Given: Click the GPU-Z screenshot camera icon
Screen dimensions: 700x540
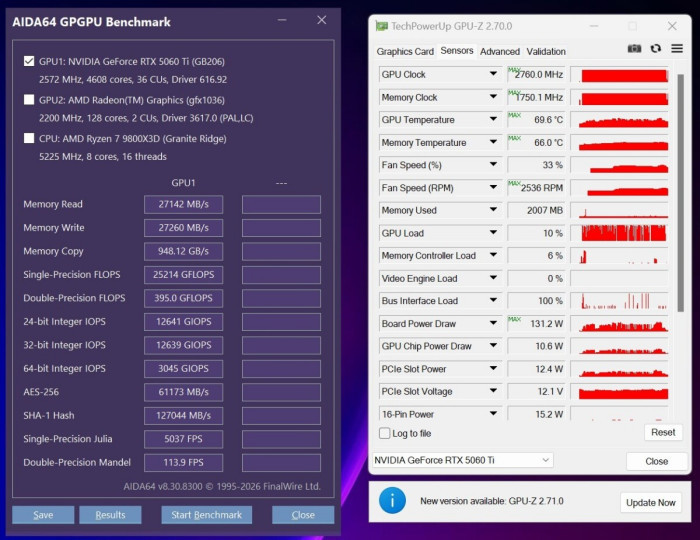Looking at the screenshot, I should 634,48.
